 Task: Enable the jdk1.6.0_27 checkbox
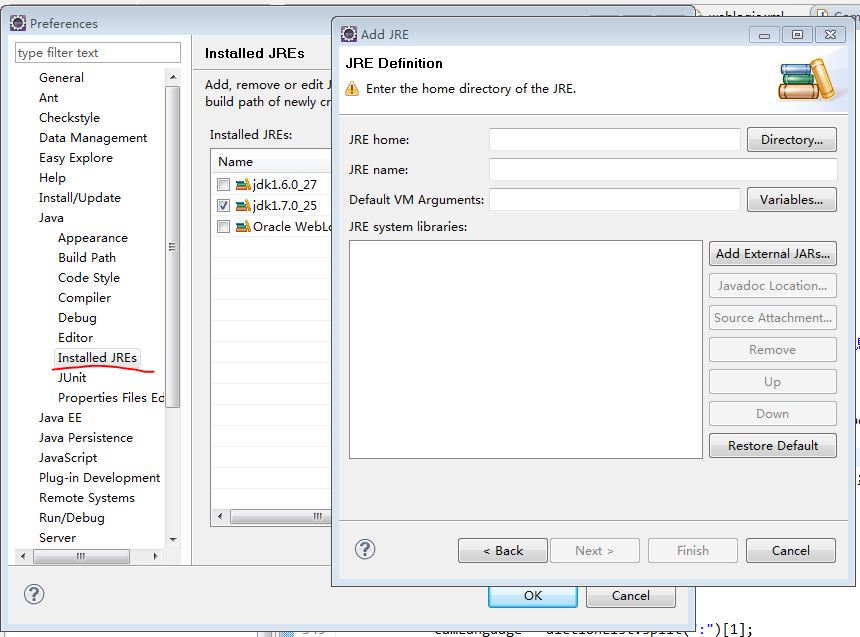tap(223, 184)
